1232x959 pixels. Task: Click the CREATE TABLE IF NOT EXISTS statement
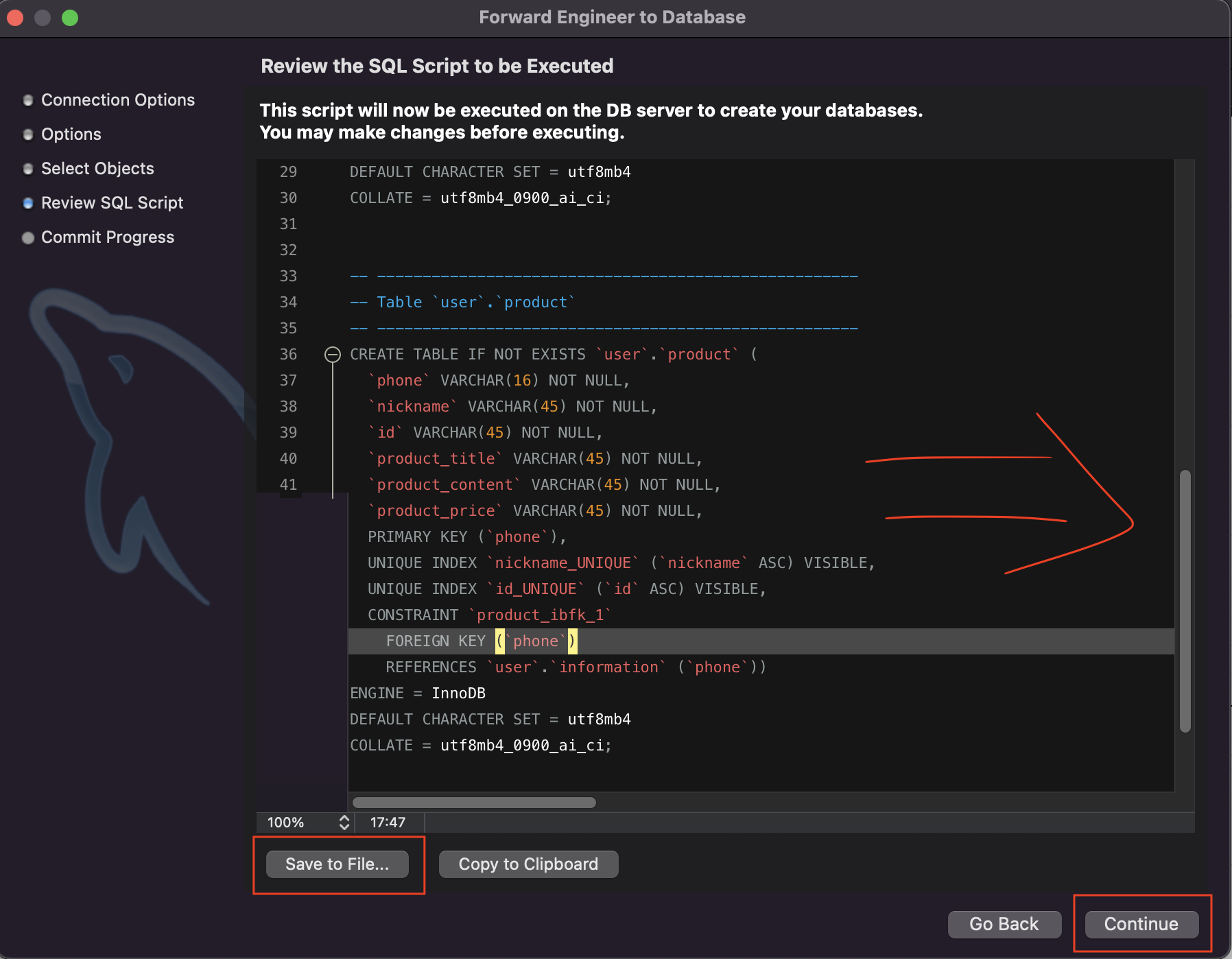click(554, 355)
